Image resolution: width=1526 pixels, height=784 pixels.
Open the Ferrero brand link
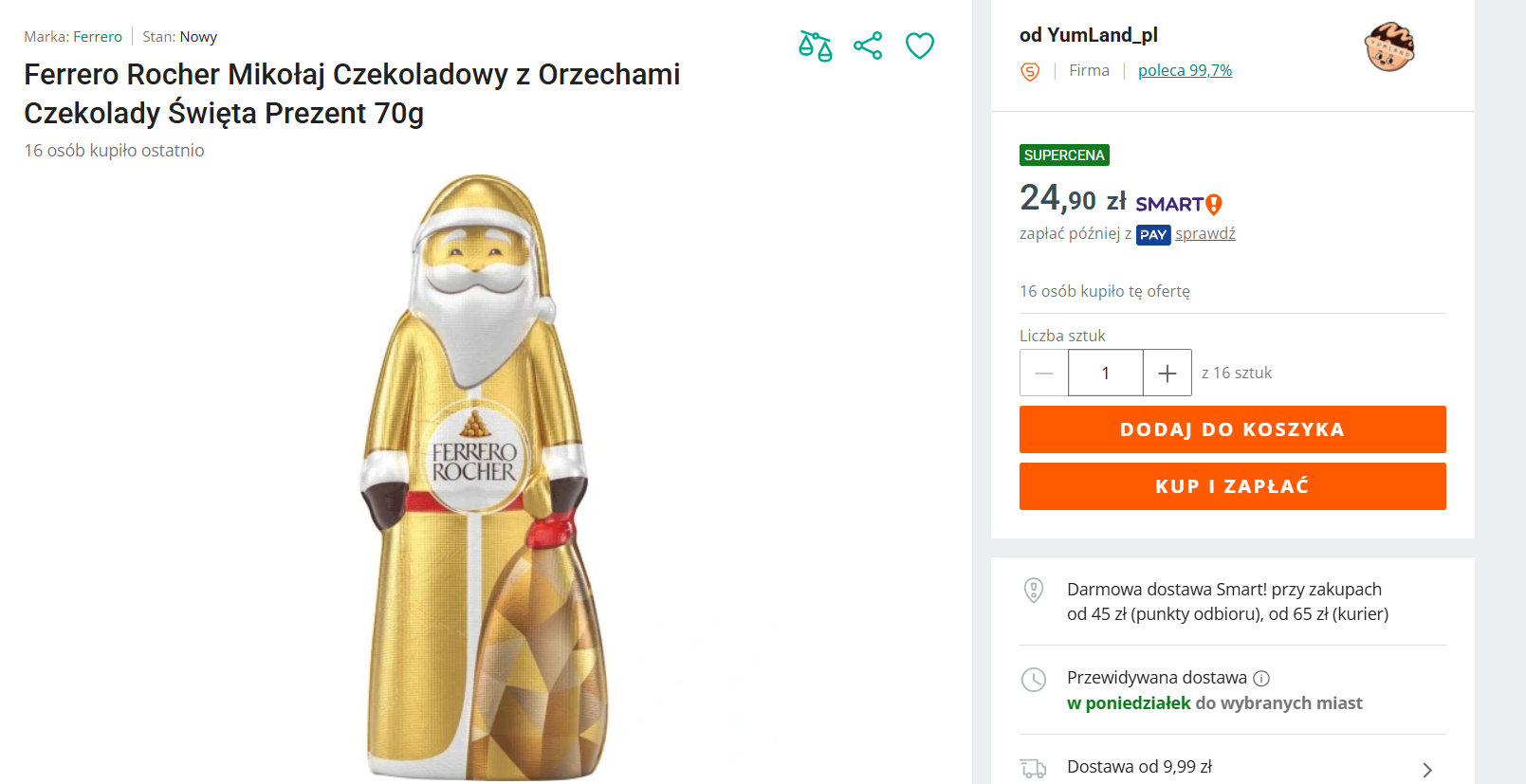click(98, 37)
